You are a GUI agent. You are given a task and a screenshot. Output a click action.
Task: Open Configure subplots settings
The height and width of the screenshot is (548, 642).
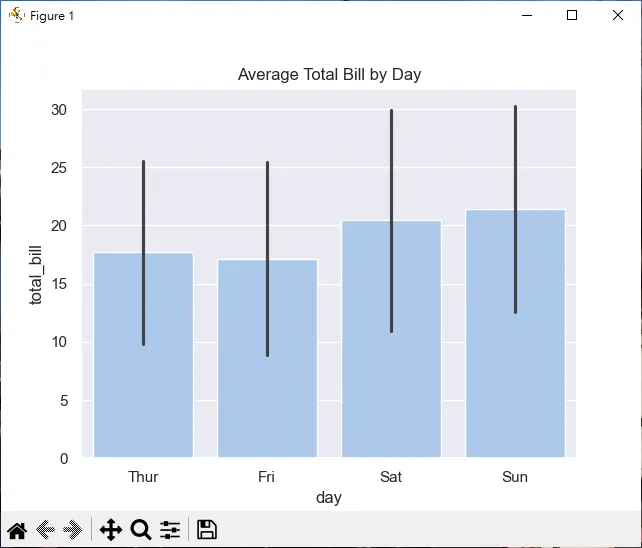[x=170, y=530]
